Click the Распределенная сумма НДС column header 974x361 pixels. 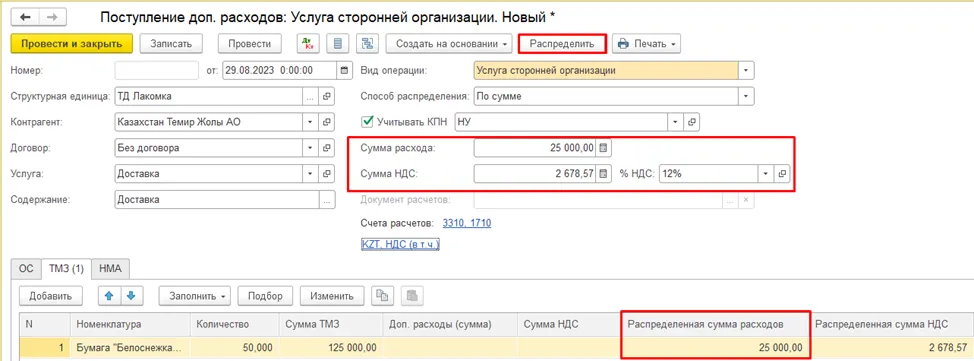(x=892, y=324)
